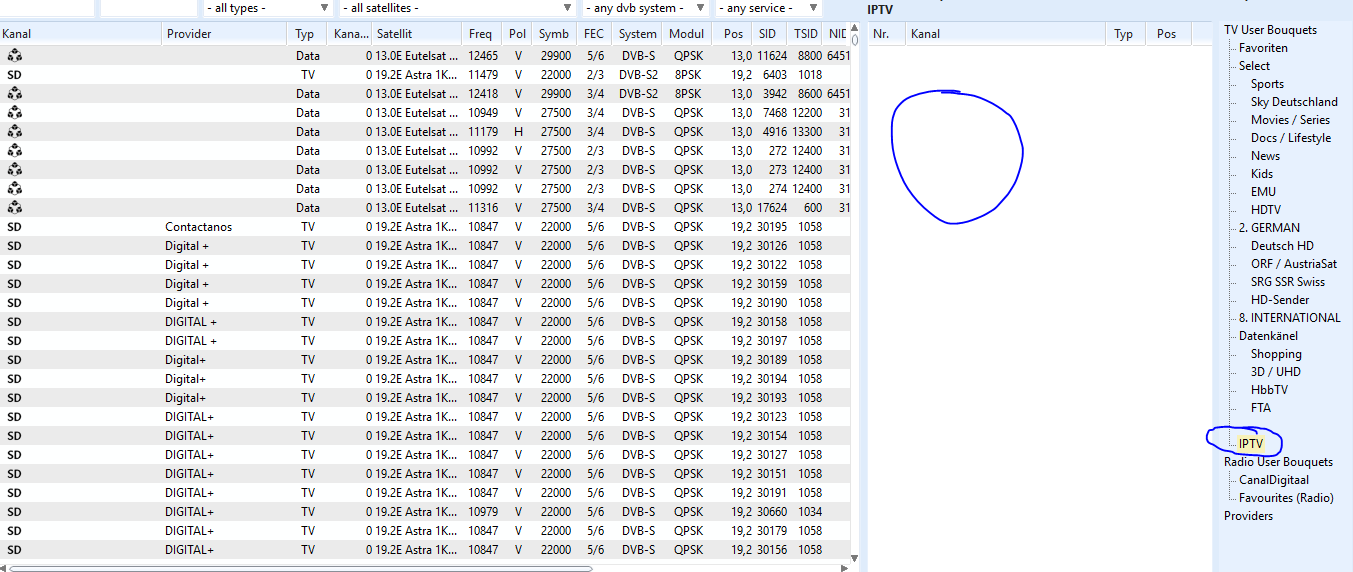Open the "all types" filter dropdown
The height and width of the screenshot is (572, 1353).
pyautogui.click(x=267, y=8)
